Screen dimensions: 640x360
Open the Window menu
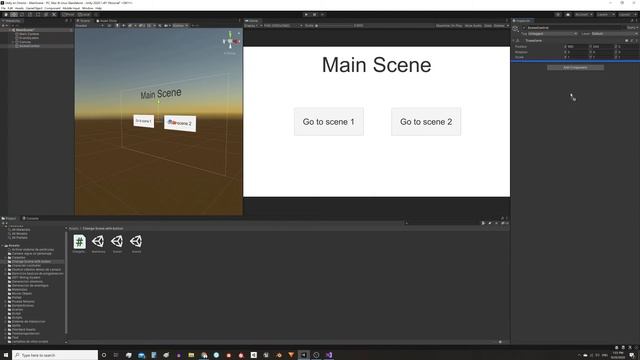coord(87,8)
